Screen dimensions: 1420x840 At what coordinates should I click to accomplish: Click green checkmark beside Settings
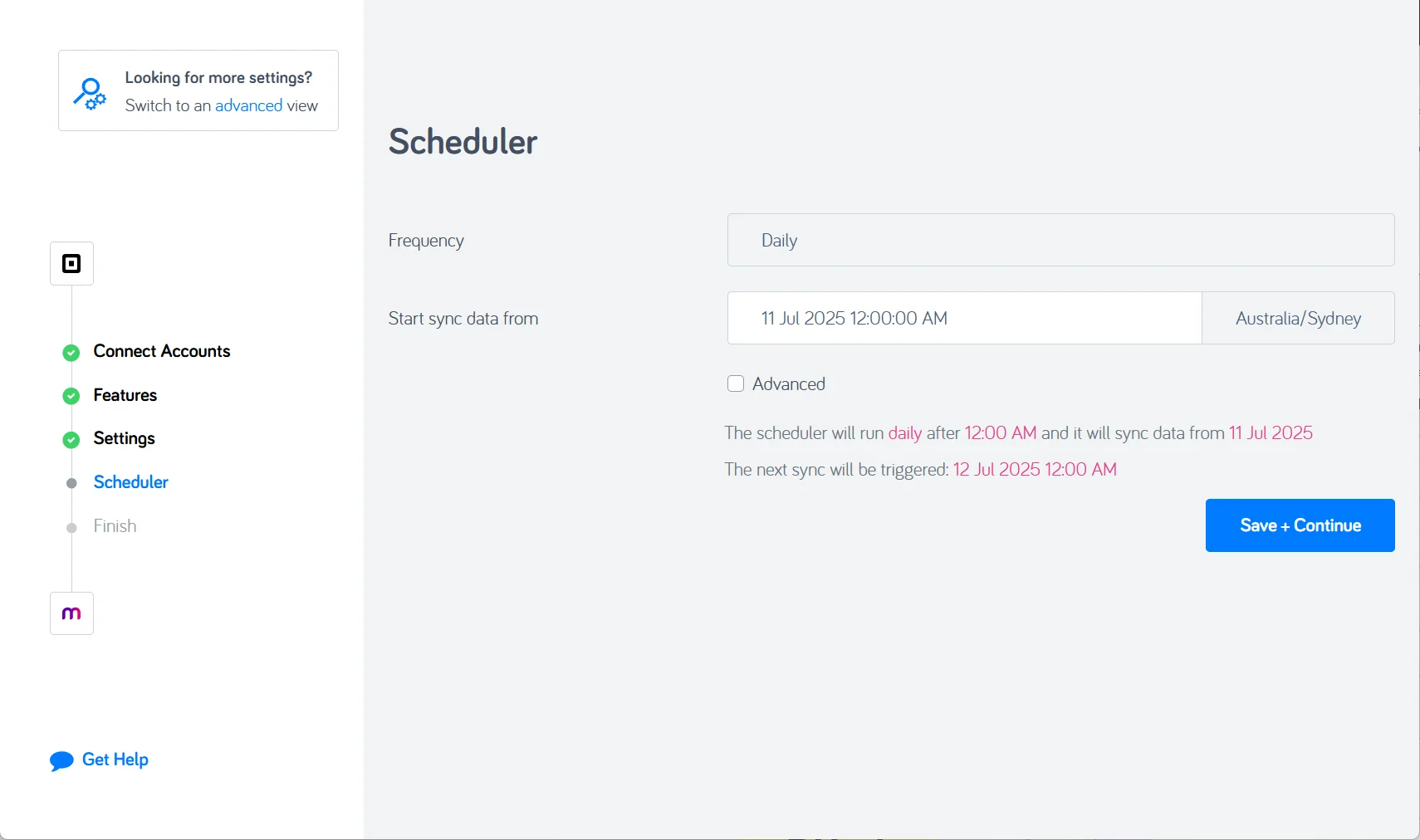point(71,440)
